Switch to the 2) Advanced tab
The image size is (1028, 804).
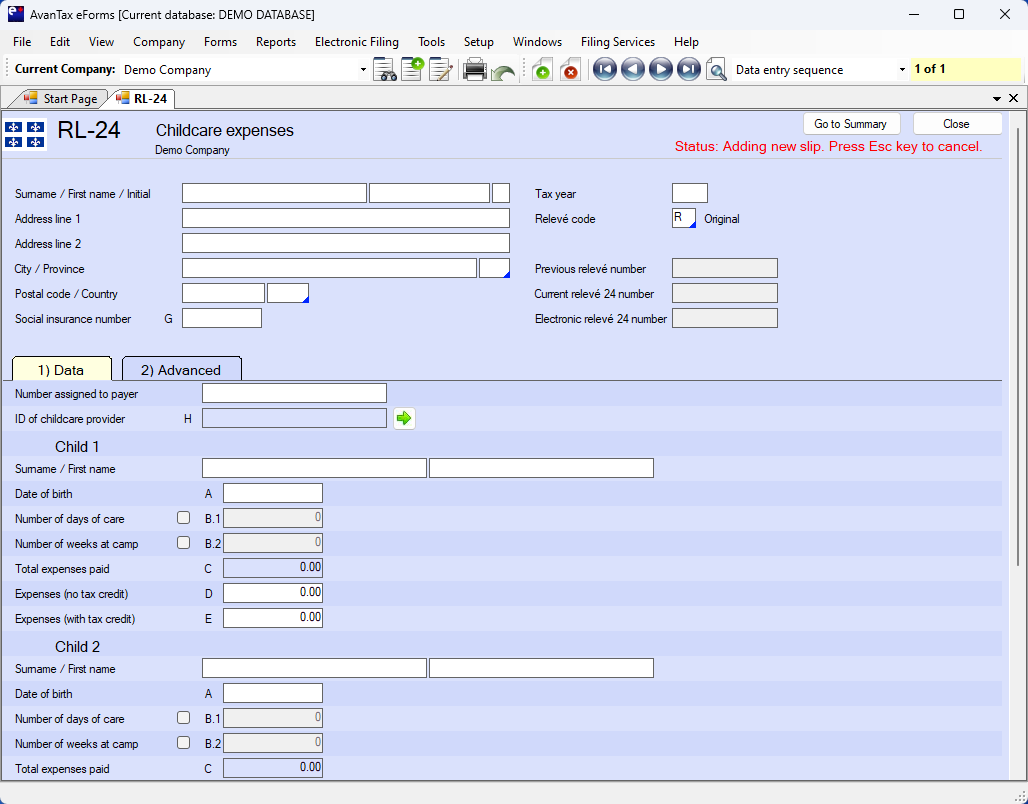pos(181,370)
